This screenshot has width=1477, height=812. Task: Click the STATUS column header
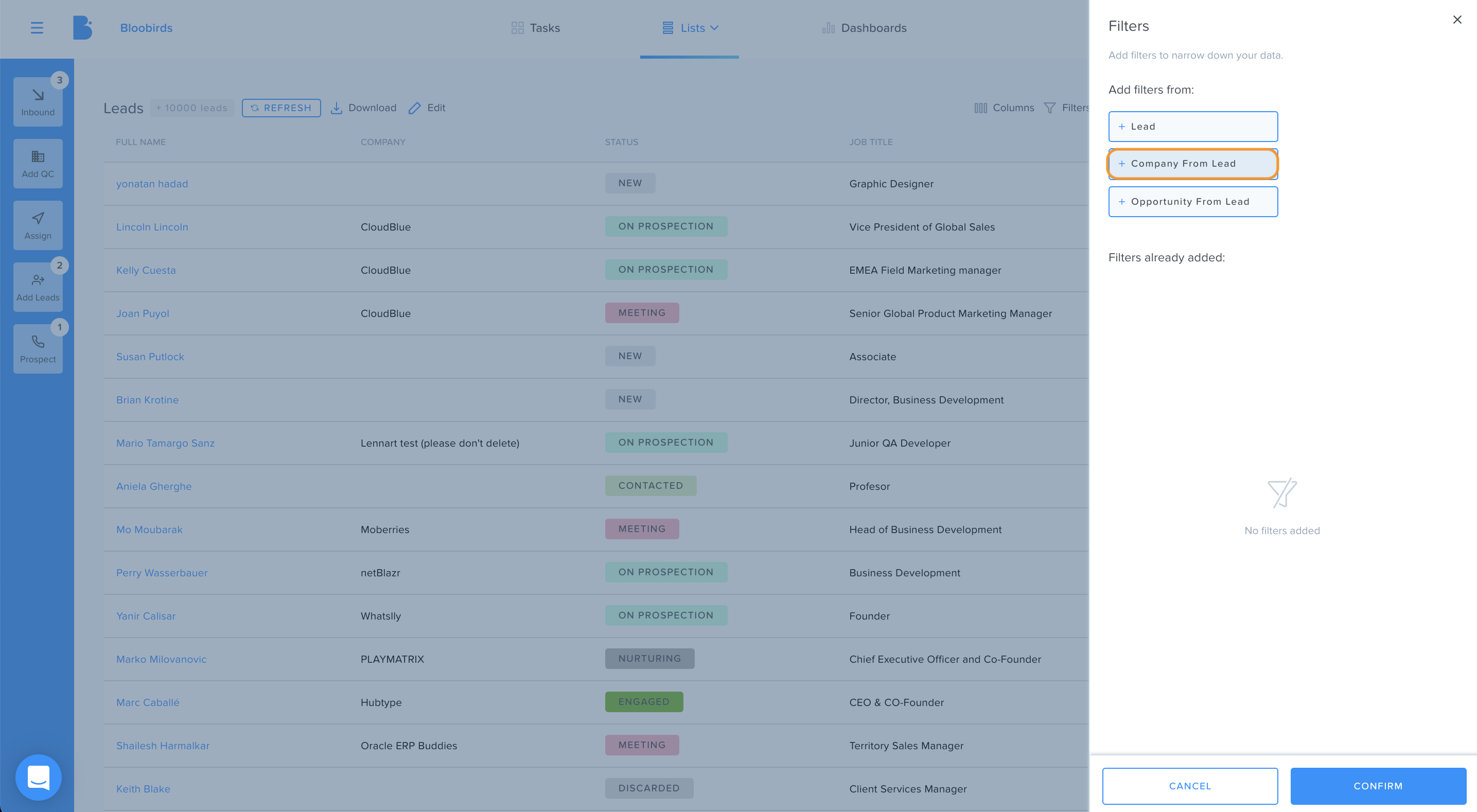621,142
